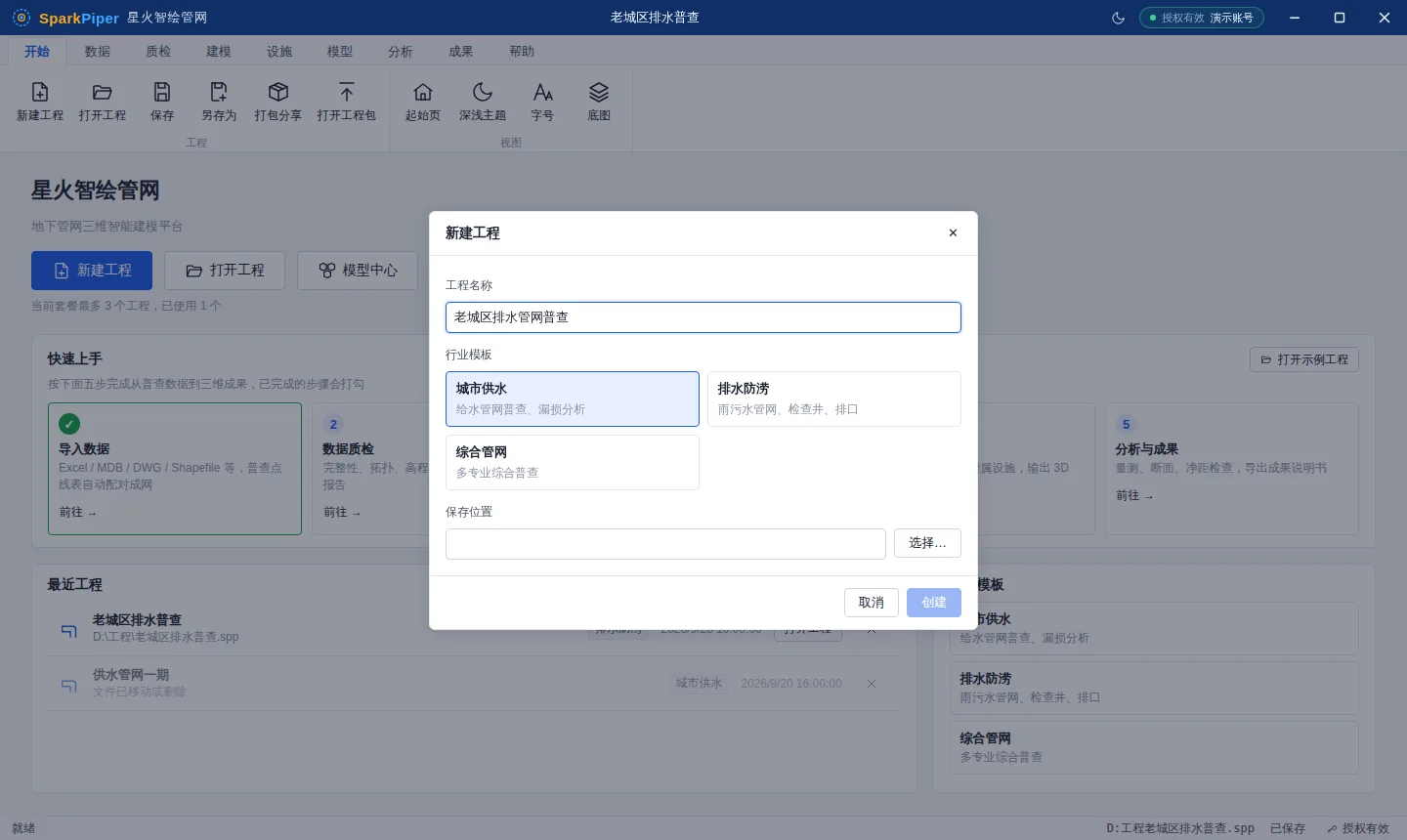Open the 设施 tab
The height and width of the screenshot is (840, 1407).
point(279,52)
